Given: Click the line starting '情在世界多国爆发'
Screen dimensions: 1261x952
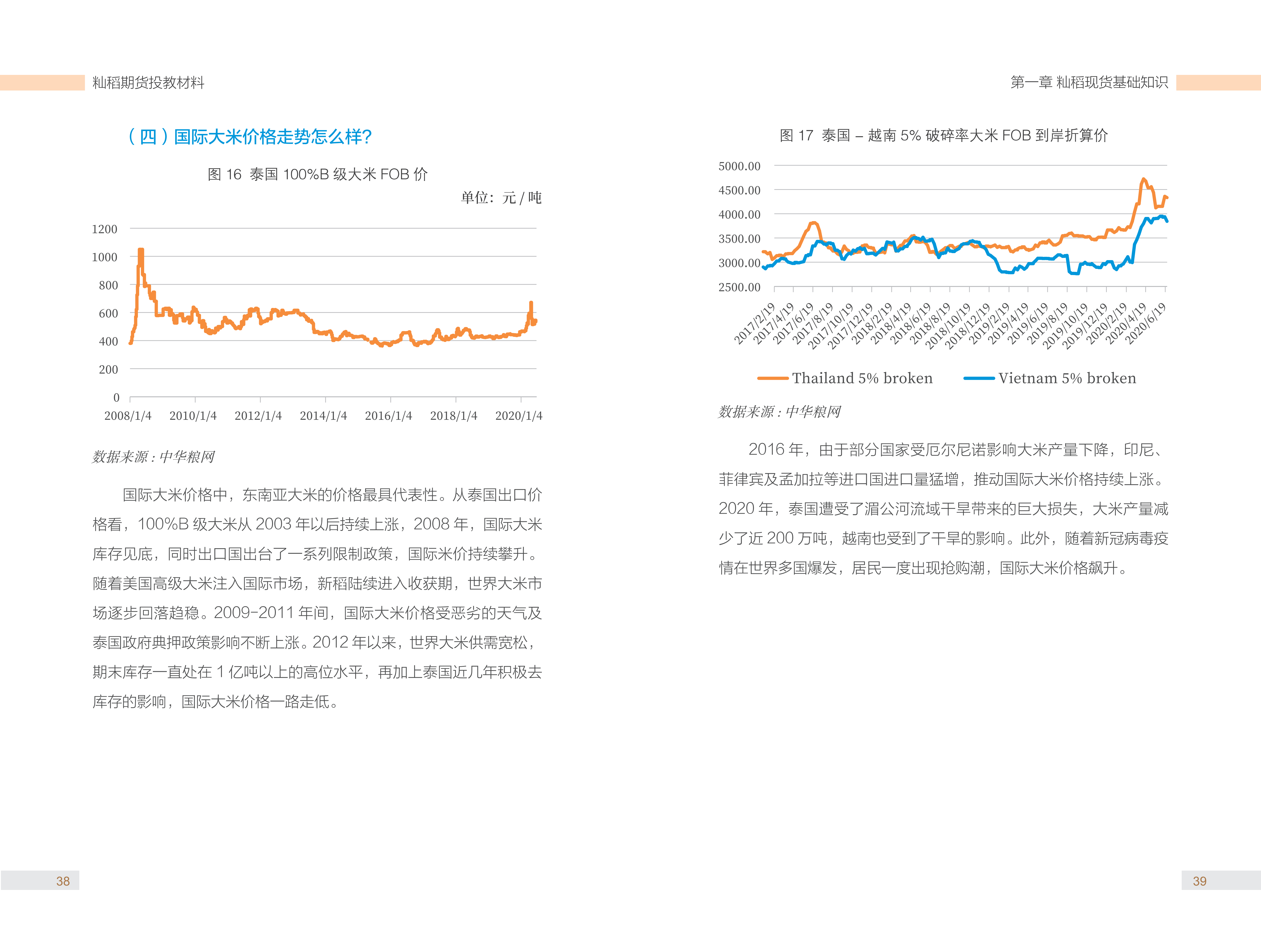Looking at the screenshot, I should tap(924, 568).
